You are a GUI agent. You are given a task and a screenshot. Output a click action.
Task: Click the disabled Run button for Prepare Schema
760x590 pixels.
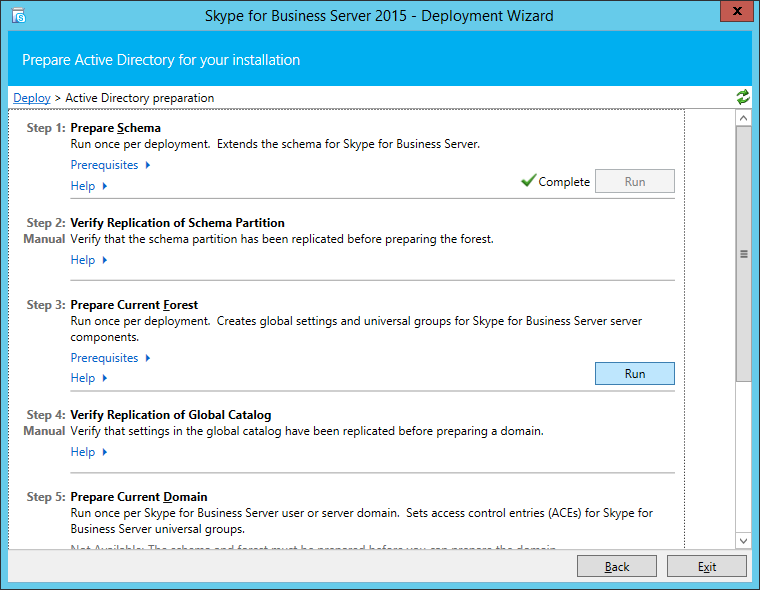634,181
